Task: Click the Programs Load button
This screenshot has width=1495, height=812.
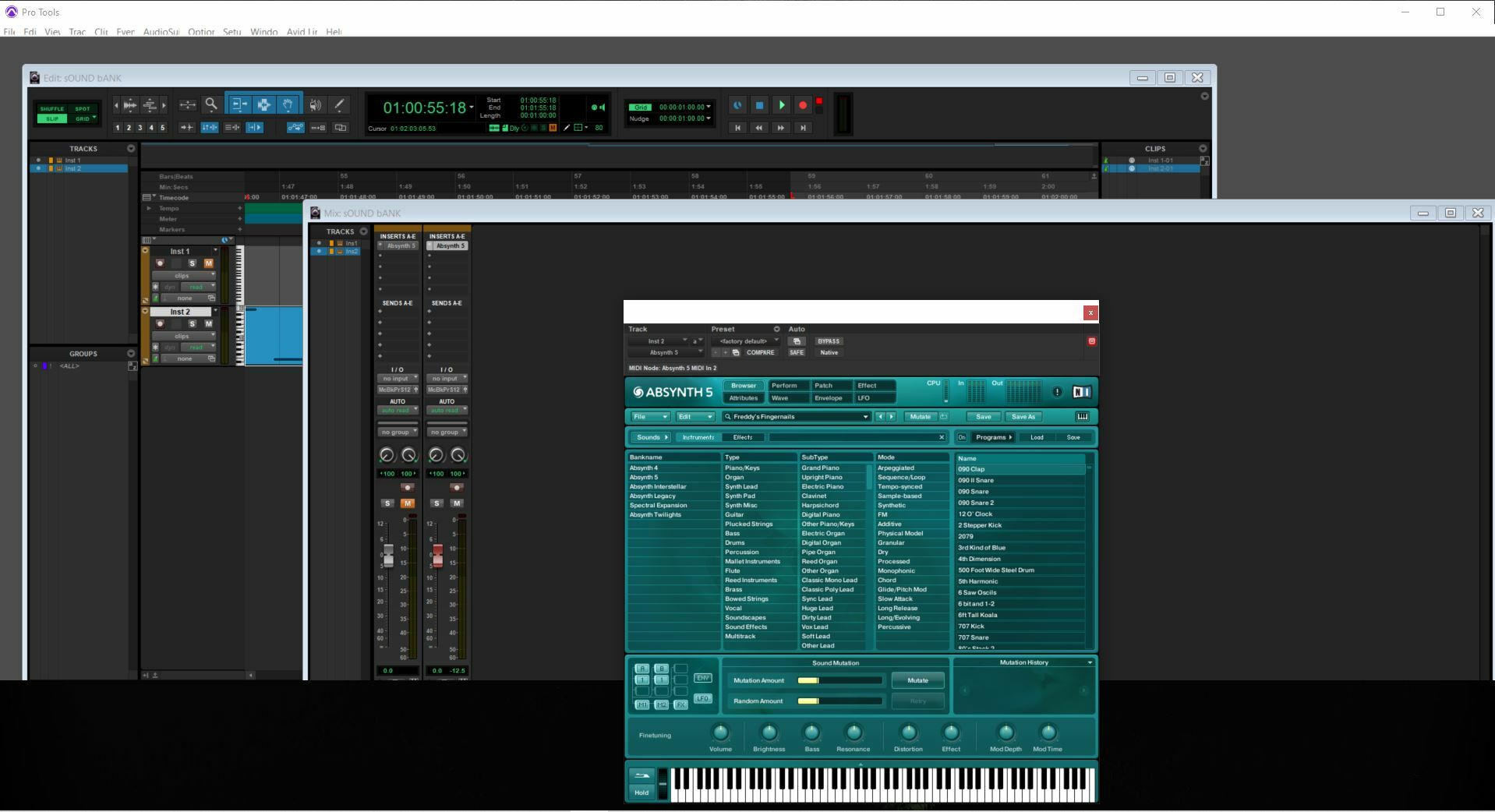Action: tap(1037, 437)
